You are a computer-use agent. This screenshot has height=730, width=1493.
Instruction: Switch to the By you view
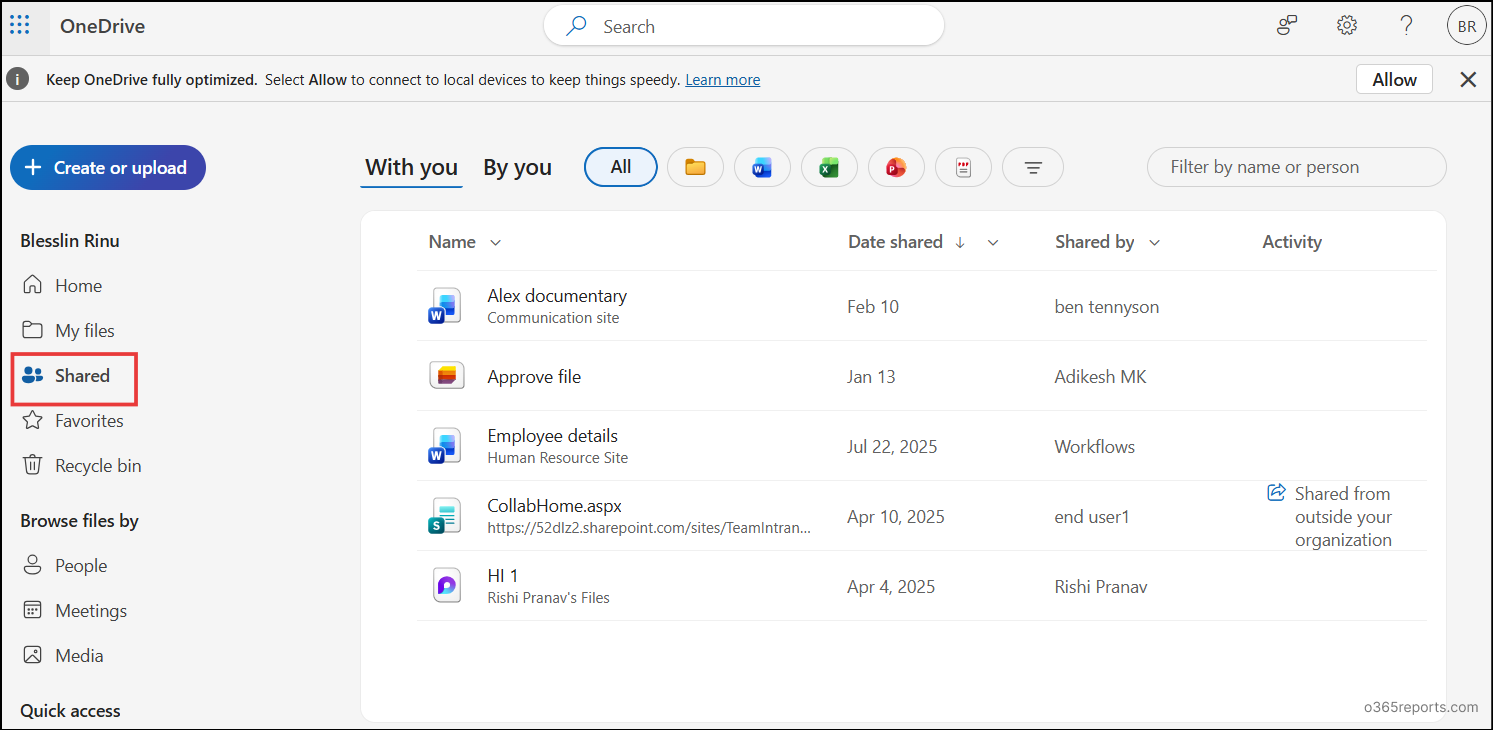(517, 167)
